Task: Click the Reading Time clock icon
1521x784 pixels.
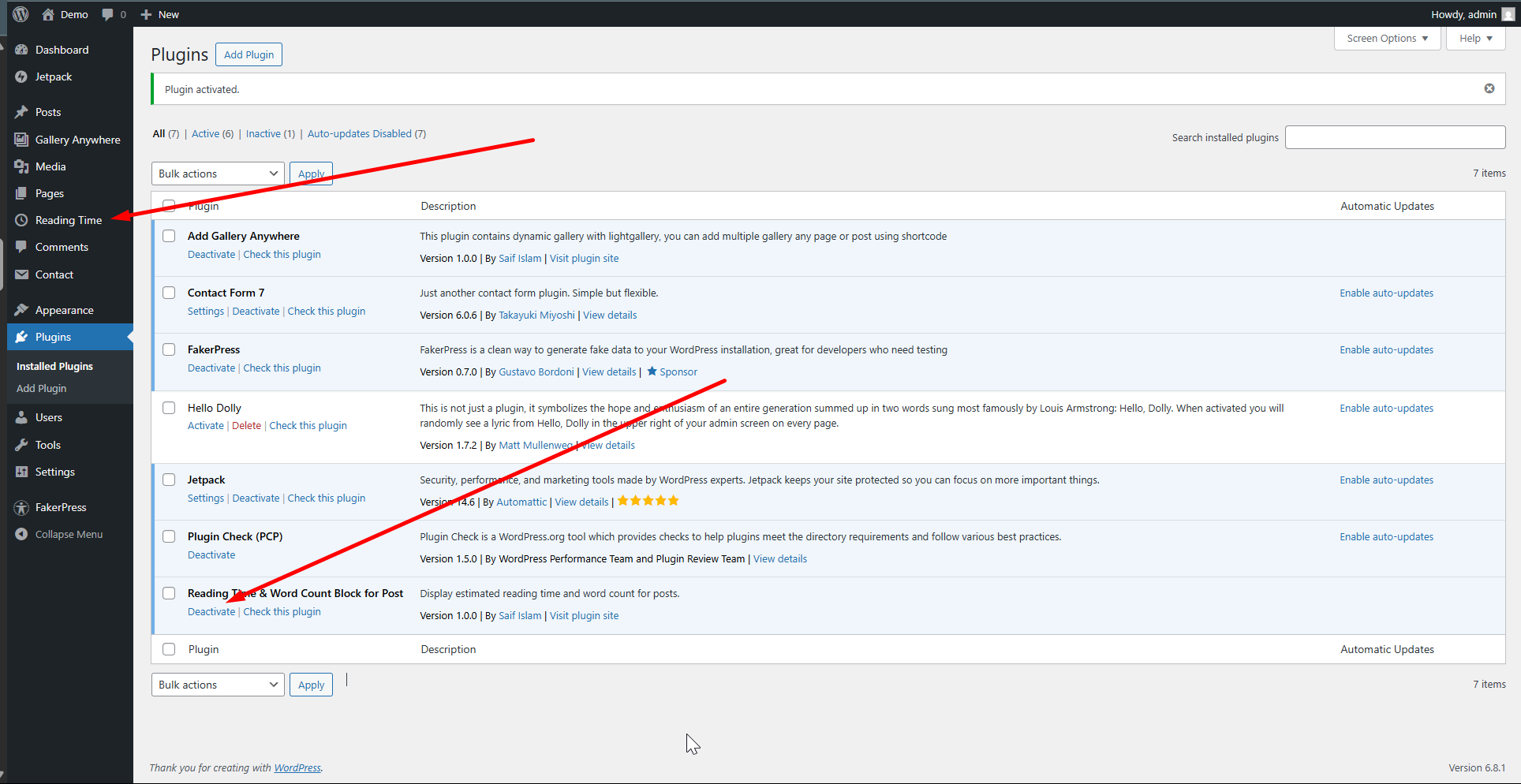Action: pyautogui.click(x=21, y=220)
